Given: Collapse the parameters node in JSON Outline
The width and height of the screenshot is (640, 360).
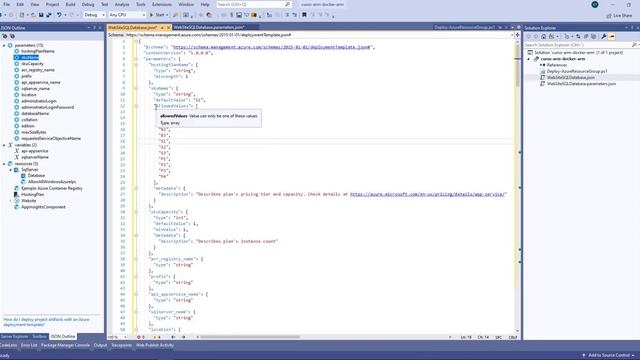Looking at the screenshot, I should tap(4, 45).
